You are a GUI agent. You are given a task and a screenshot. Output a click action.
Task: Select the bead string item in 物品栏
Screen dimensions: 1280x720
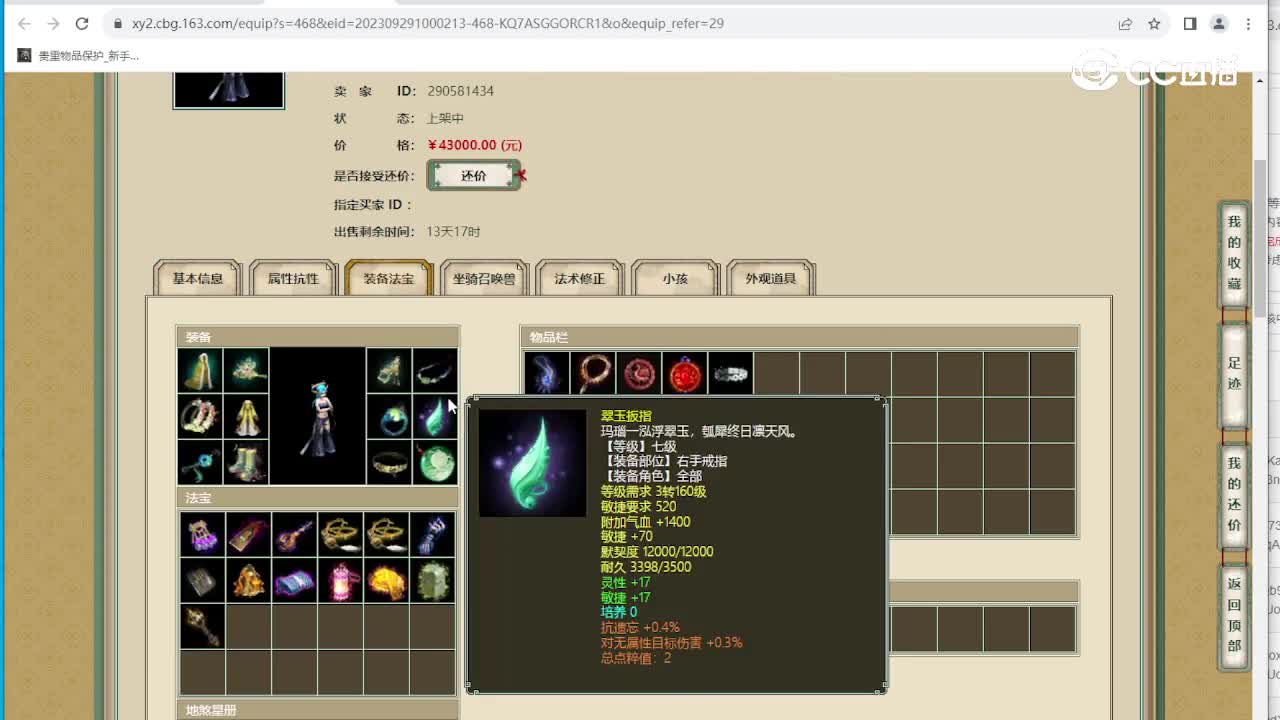(x=593, y=373)
